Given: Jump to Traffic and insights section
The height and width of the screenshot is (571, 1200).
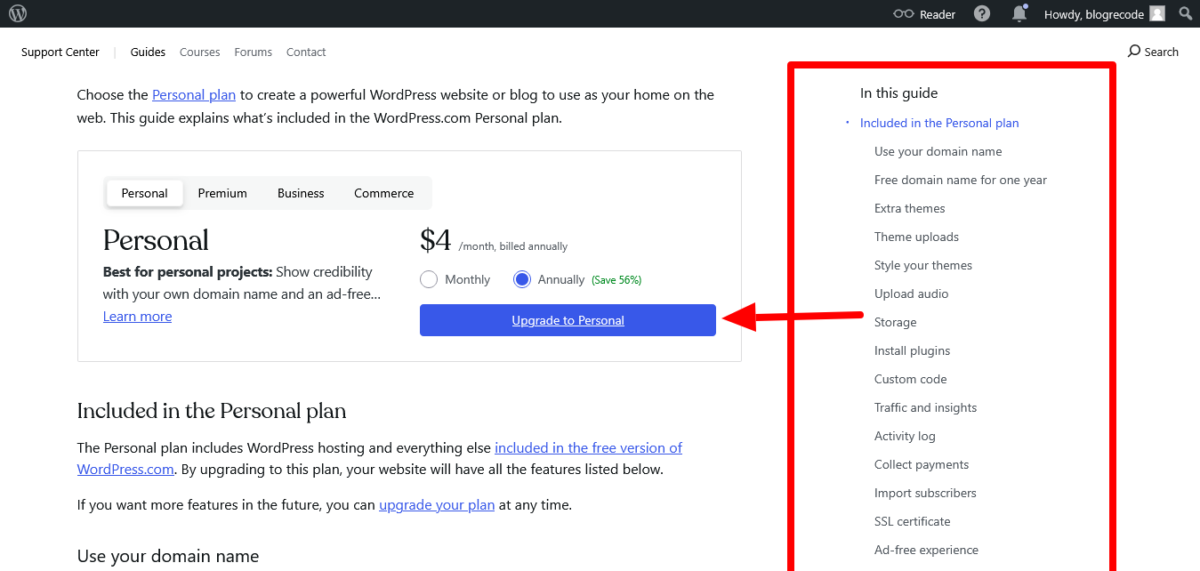Looking at the screenshot, I should (x=925, y=408).
